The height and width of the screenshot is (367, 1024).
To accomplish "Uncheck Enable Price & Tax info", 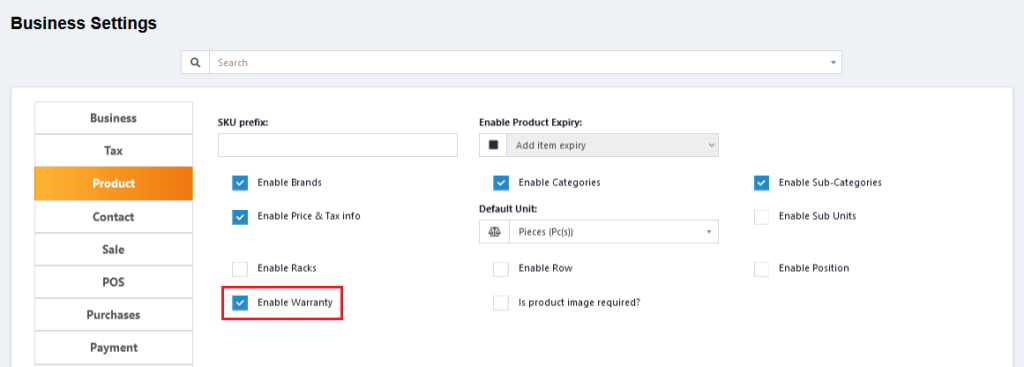I will [240, 217].
